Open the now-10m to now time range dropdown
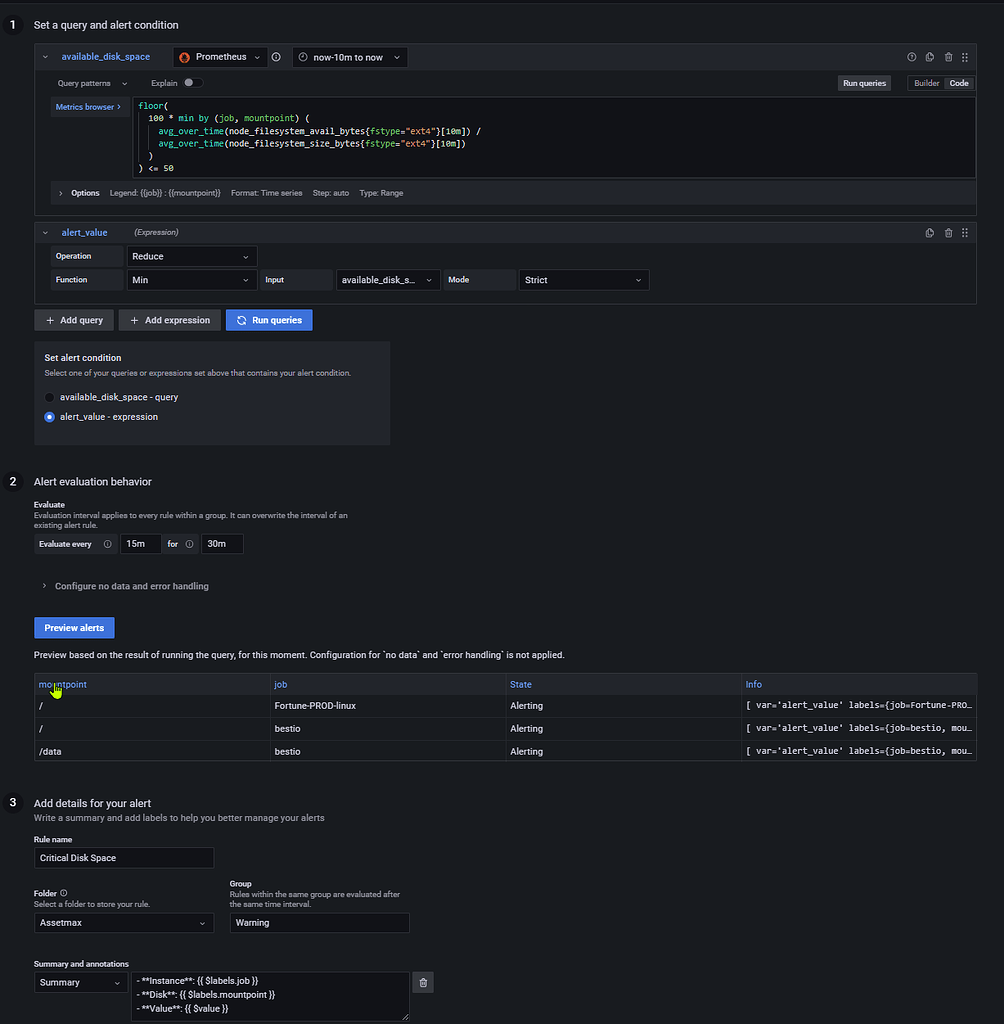 click(x=349, y=57)
